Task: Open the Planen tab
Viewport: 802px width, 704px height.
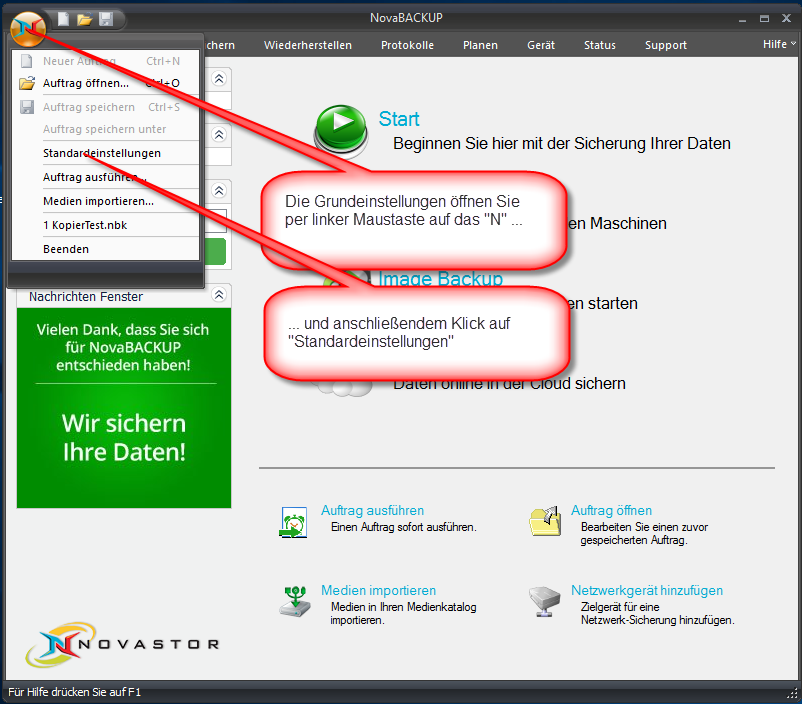Action: [480, 45]
